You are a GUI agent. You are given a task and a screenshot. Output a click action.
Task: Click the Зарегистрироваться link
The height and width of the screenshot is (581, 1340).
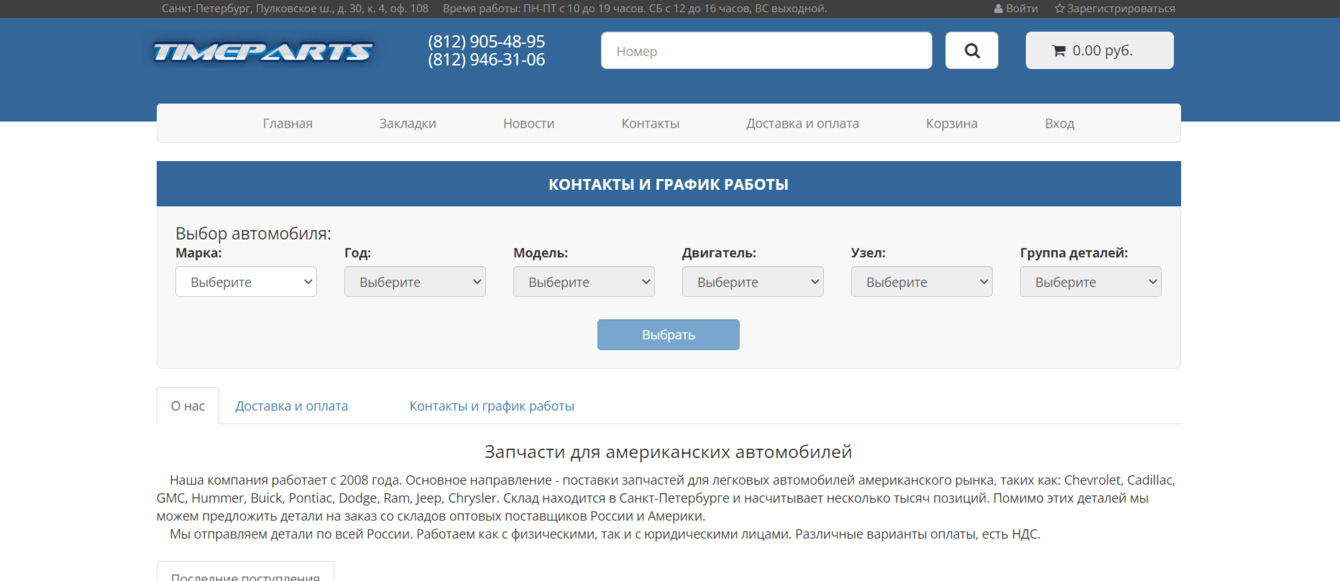coord(1120,8)
